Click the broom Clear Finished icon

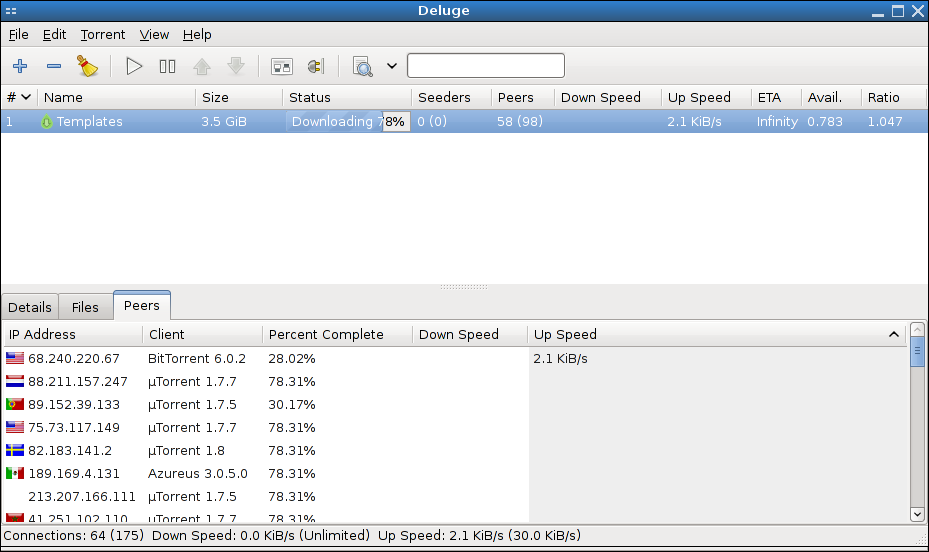(88, 67)
